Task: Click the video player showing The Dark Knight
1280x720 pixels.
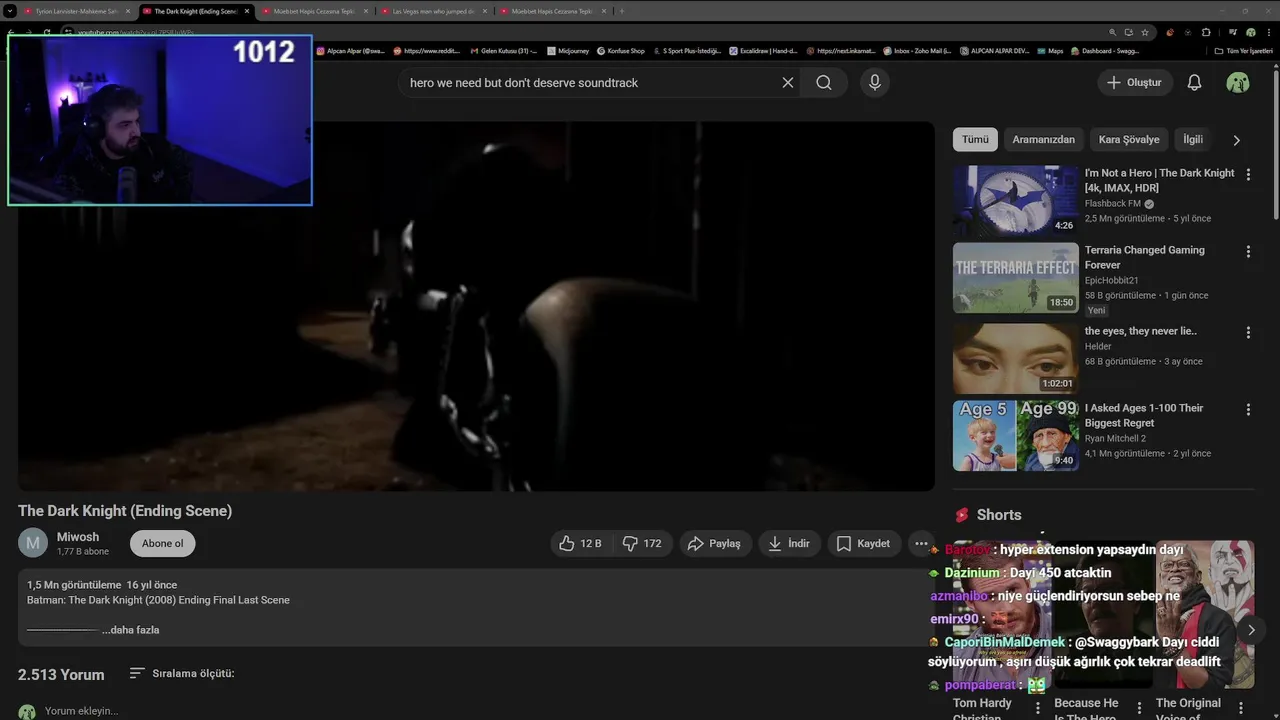Action: [476, 306]
